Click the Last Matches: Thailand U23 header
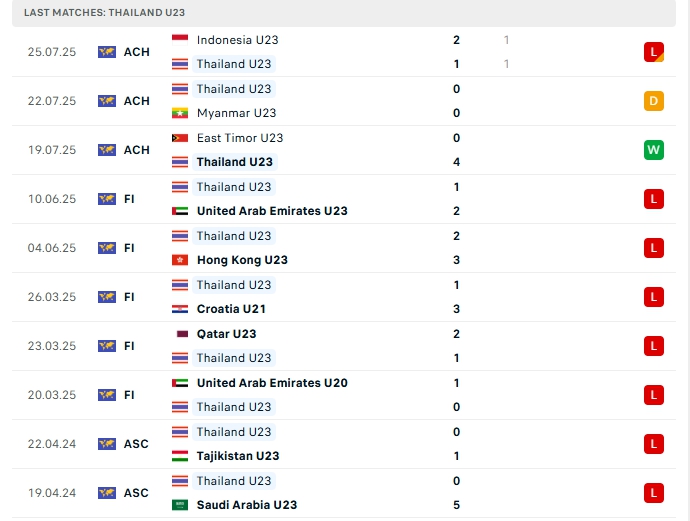 [x=104, y=12]
